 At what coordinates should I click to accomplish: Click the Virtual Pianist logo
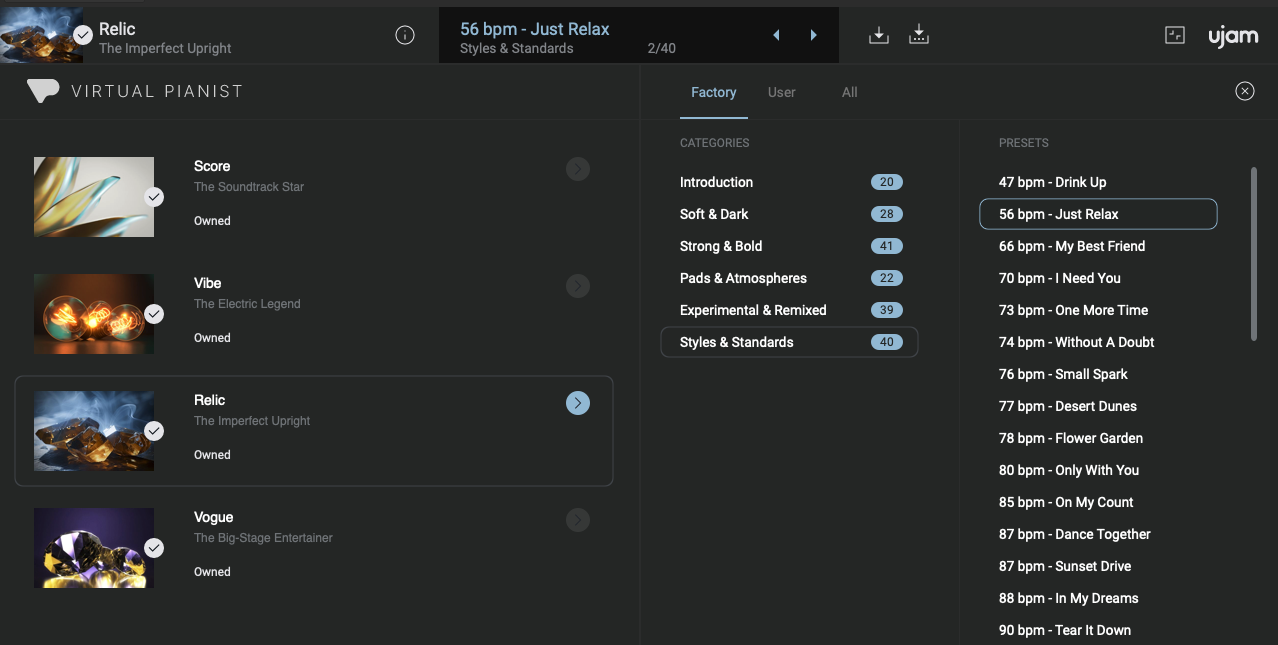click(x=135, y=91)
